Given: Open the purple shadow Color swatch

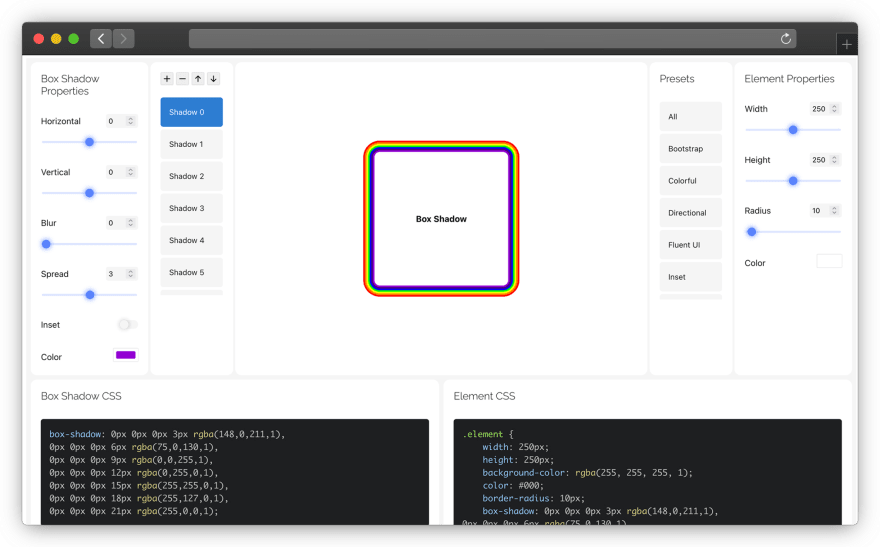Looking at the screenshot, I should tap(126, 355).
